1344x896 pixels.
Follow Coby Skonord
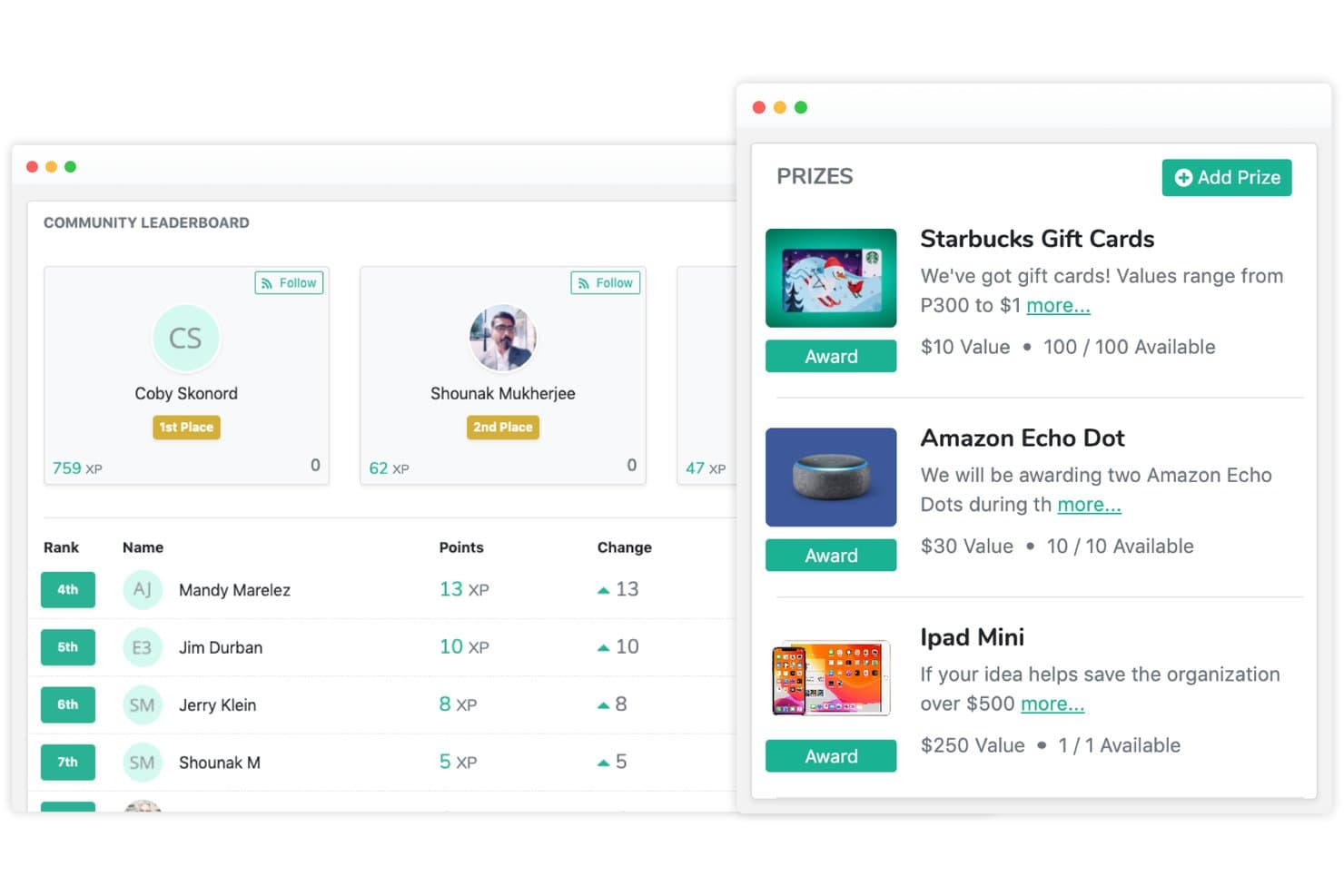pos(289,283)
